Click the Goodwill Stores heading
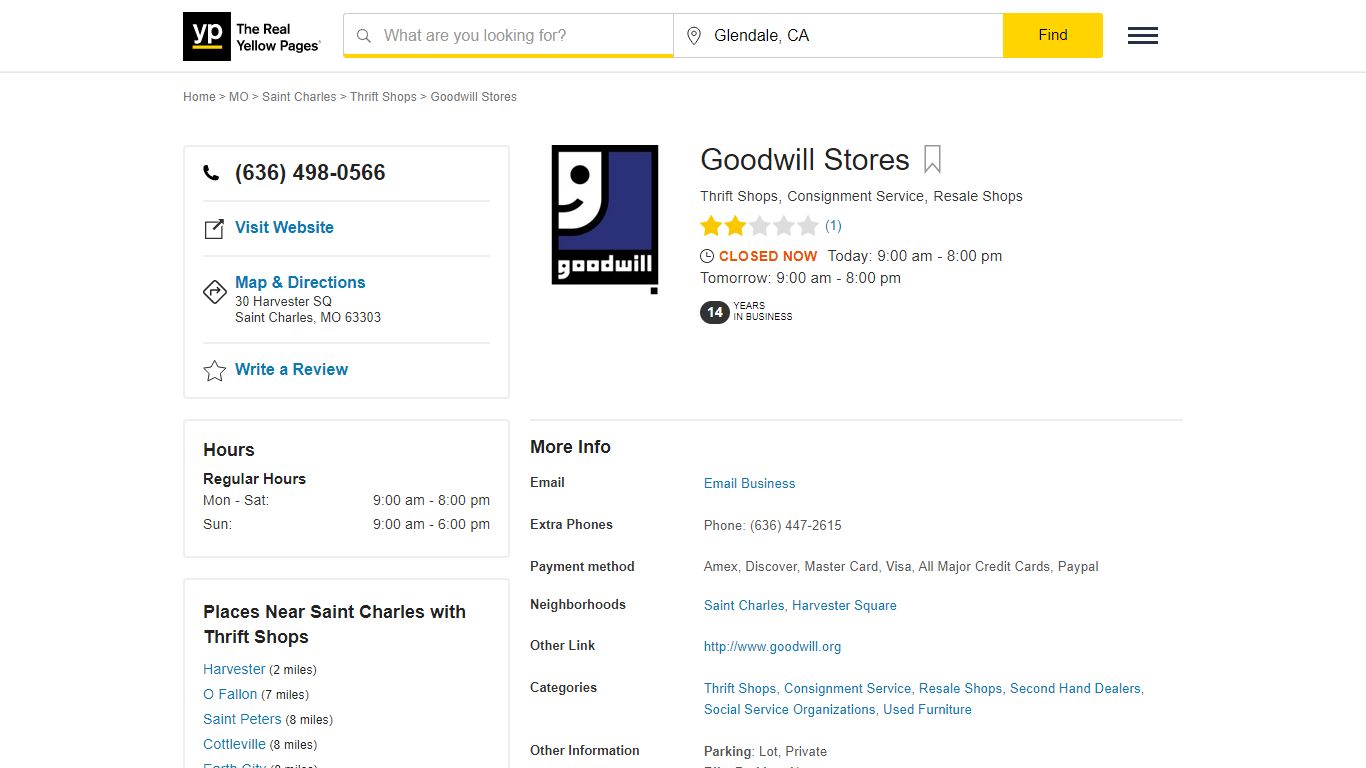 805,160
